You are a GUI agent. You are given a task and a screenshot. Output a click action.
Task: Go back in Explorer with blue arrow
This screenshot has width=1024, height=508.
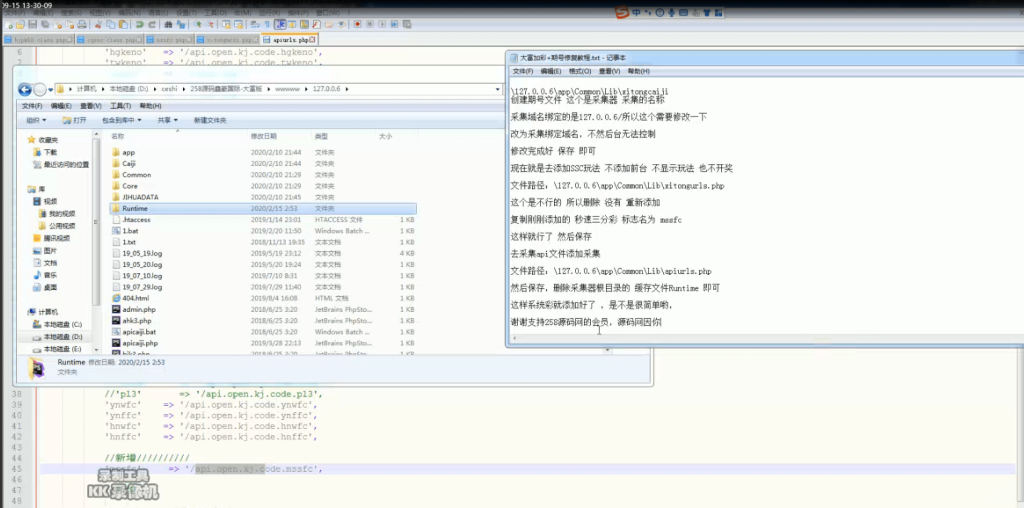click(25, 89)
